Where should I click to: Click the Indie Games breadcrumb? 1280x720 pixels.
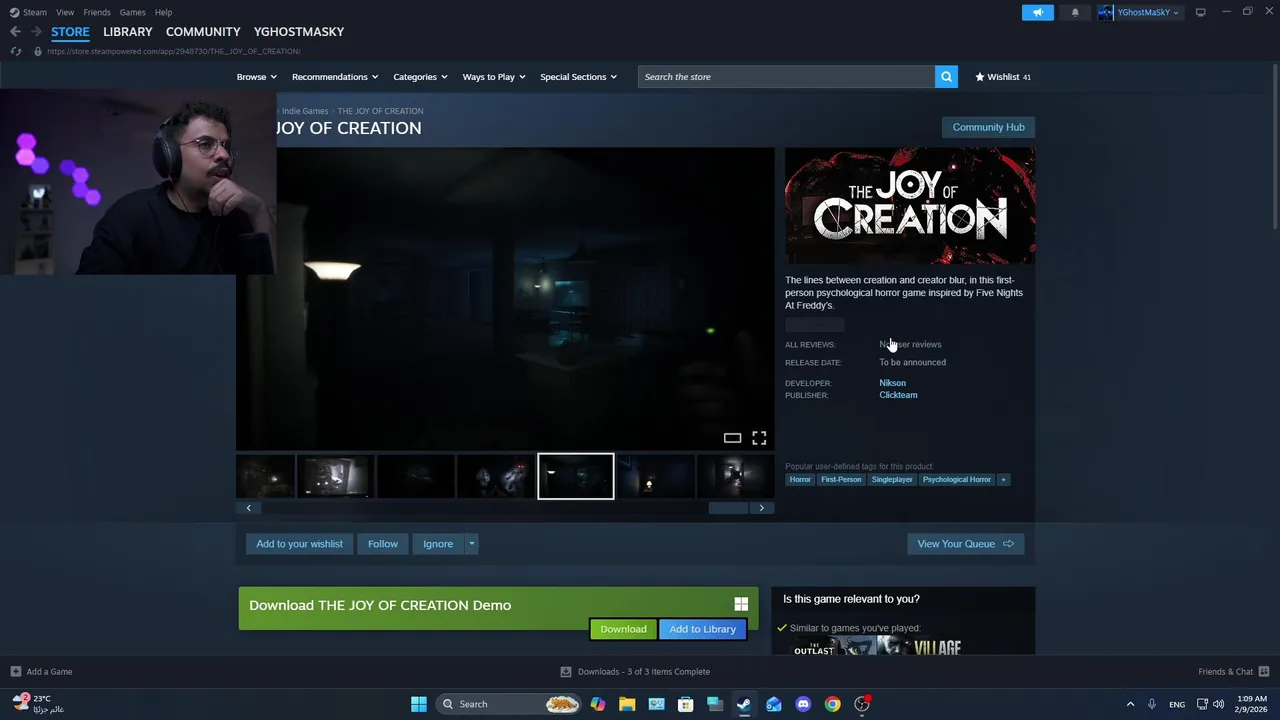pyautogui.click(x=305, y=111)
